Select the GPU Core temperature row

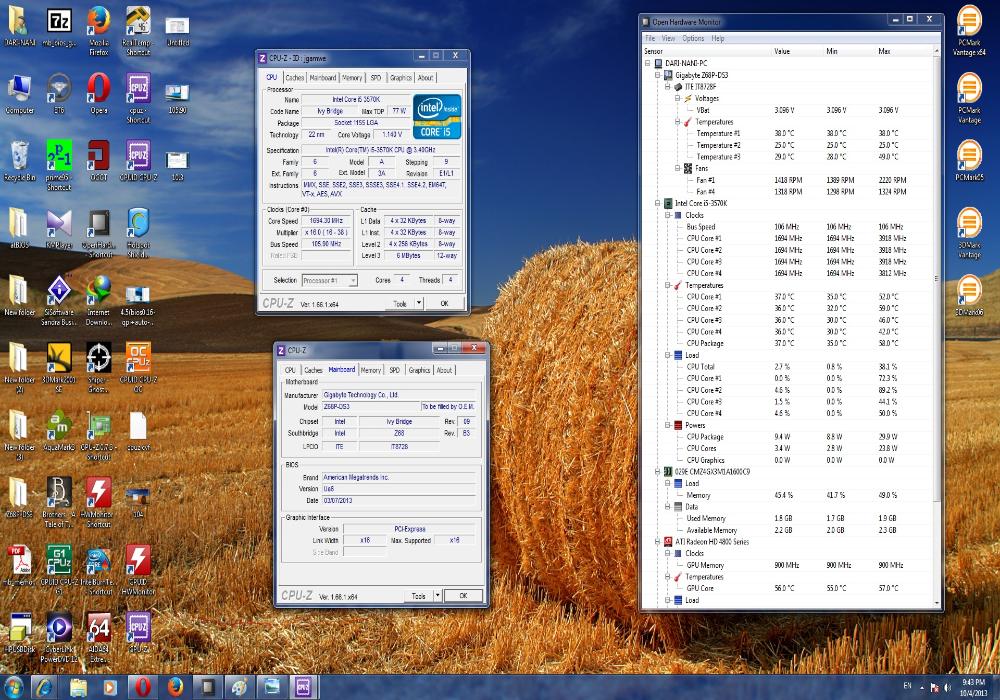click(x=790, y=588)
